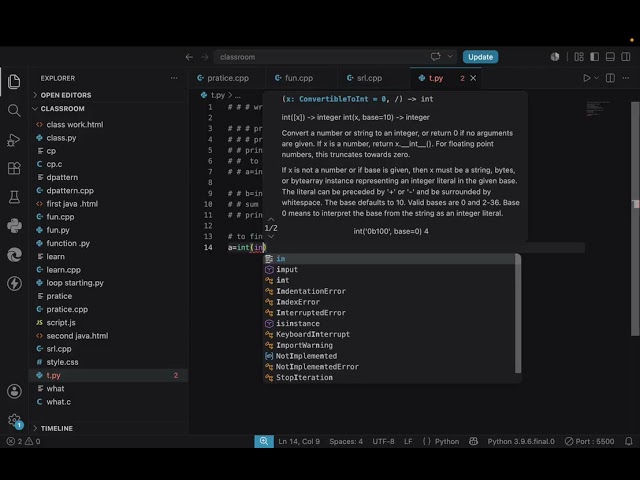Click the classroom command center search box
This screenshot has width=640, height=480.
(x=335, y=57)
